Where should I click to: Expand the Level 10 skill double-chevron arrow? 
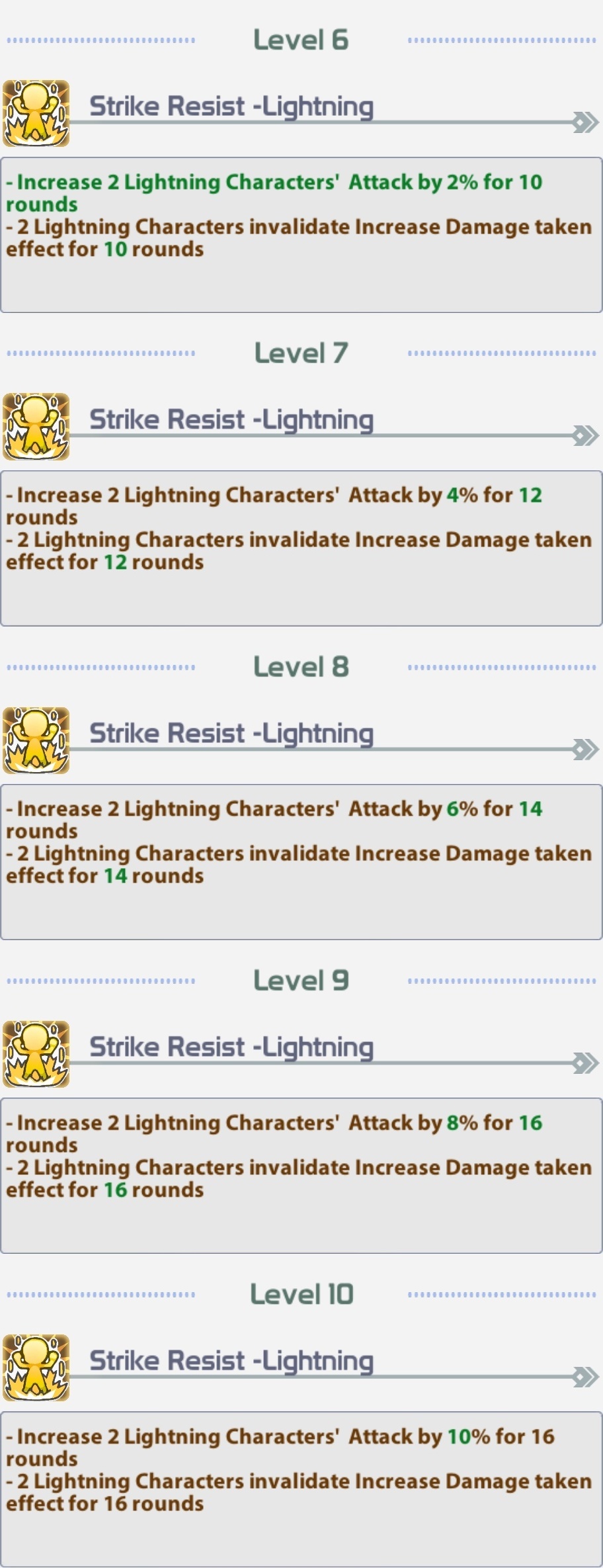[x=586, y=1377]
